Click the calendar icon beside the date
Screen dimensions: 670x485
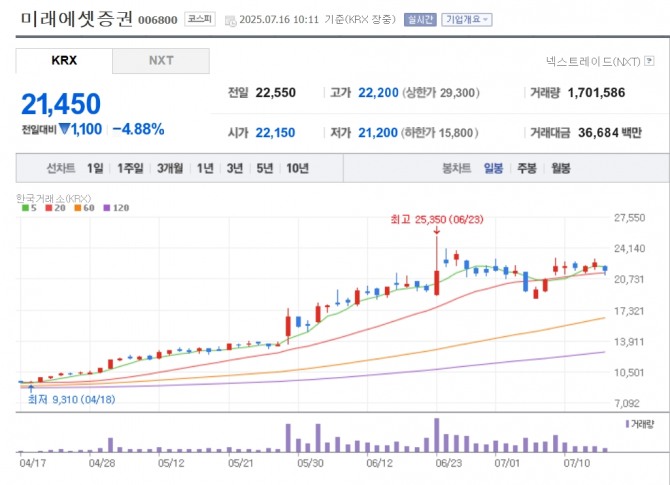230,20
